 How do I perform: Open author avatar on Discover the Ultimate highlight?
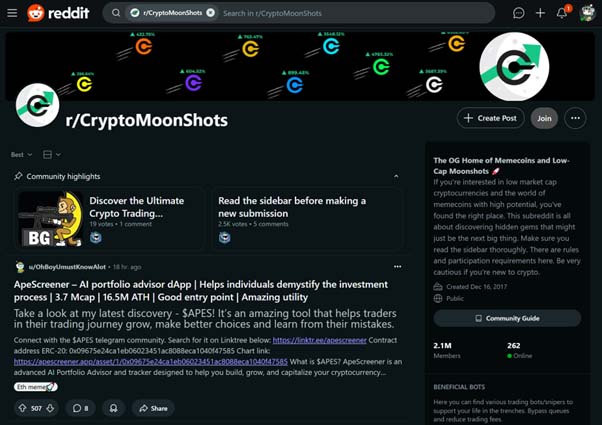tap(96, 238)
